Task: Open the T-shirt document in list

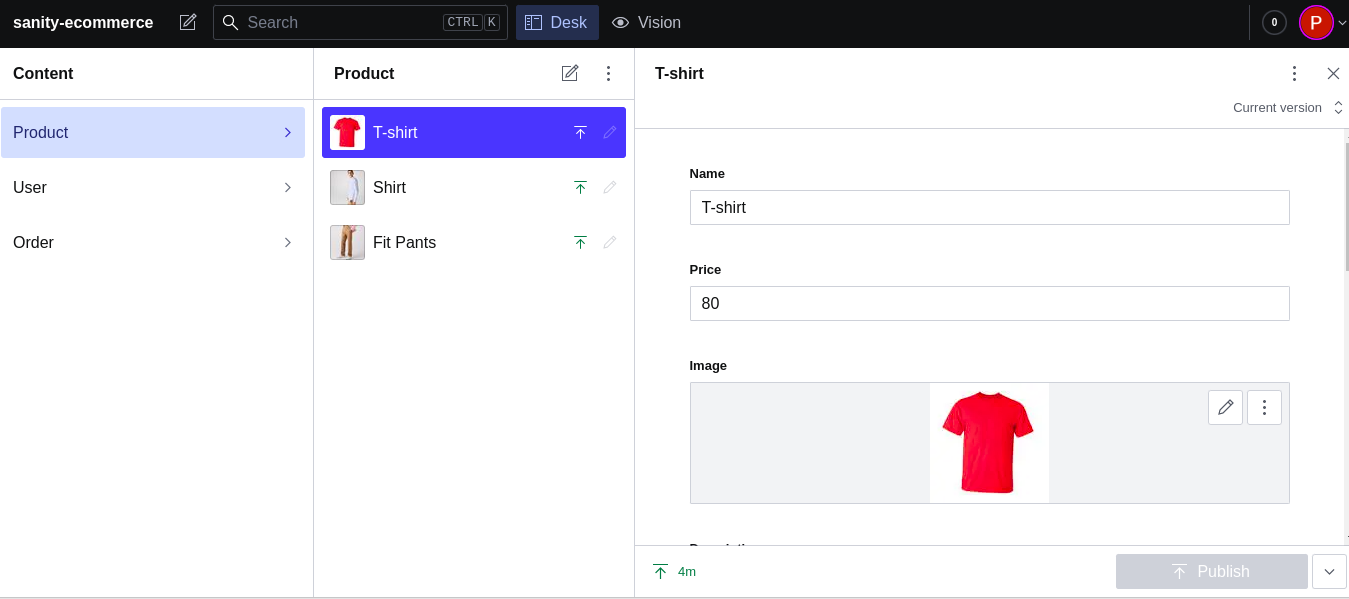Action: coord(474,132)
